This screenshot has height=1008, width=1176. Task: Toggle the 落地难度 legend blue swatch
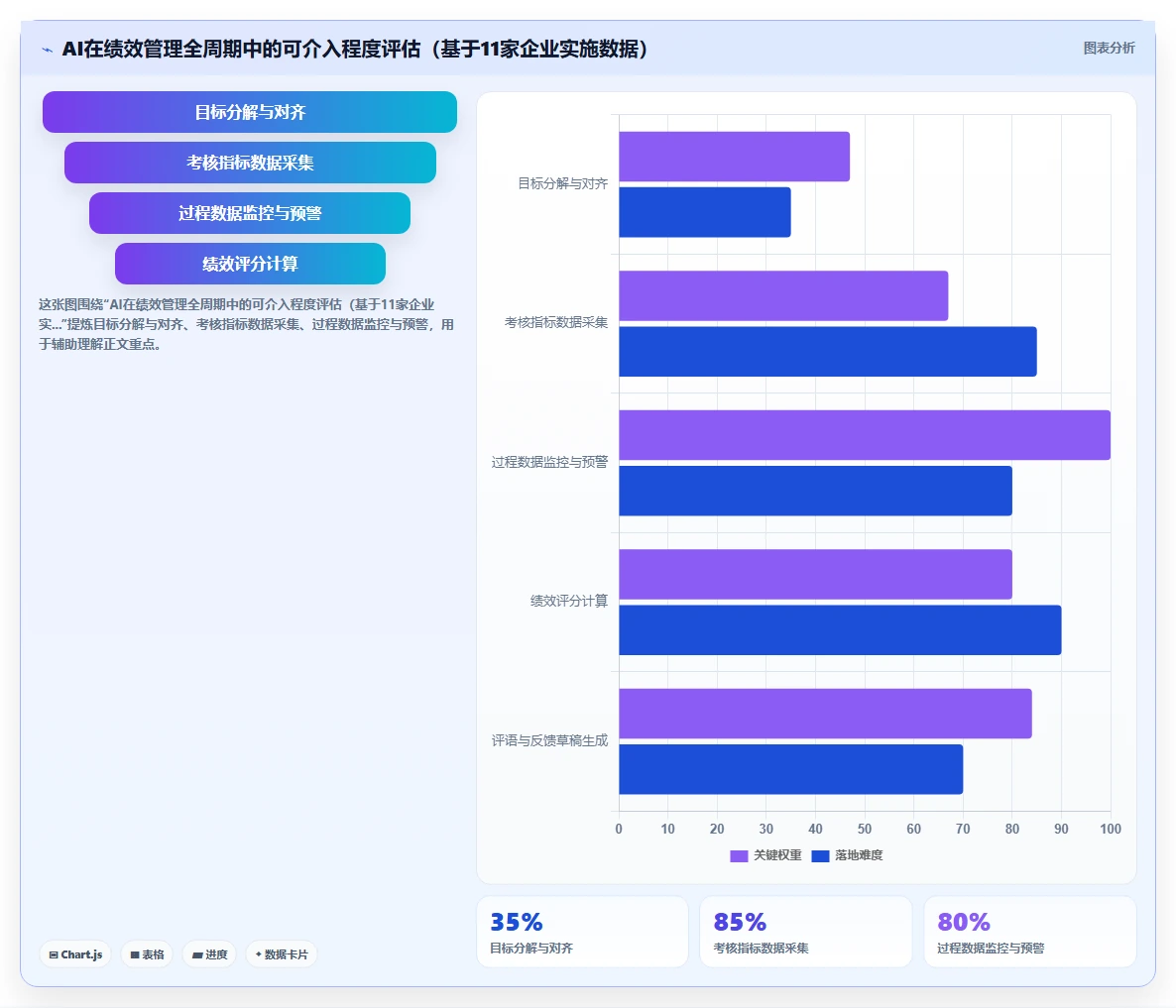tap(820, 856)
